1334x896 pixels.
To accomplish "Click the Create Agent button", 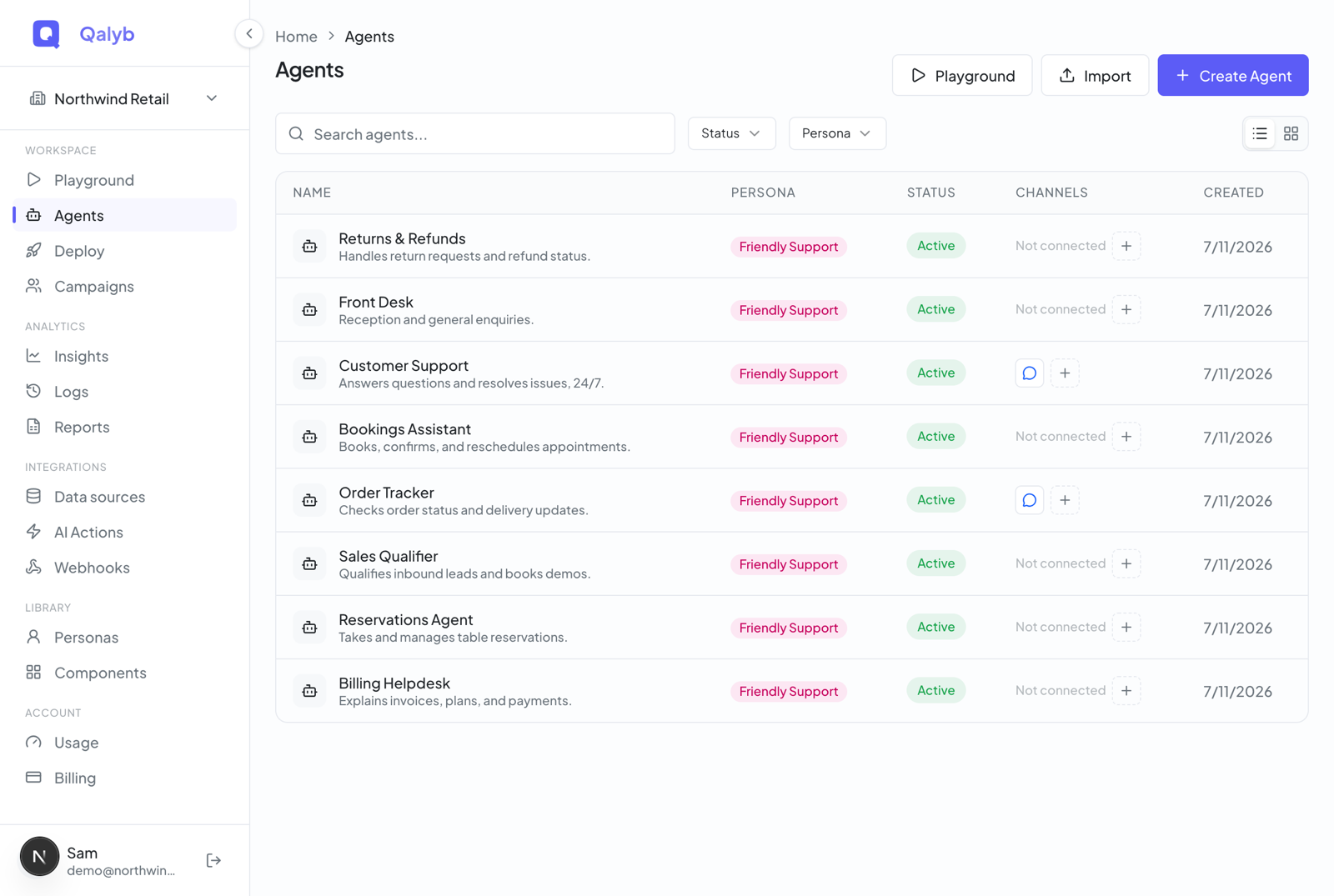I will point(1233,76).
